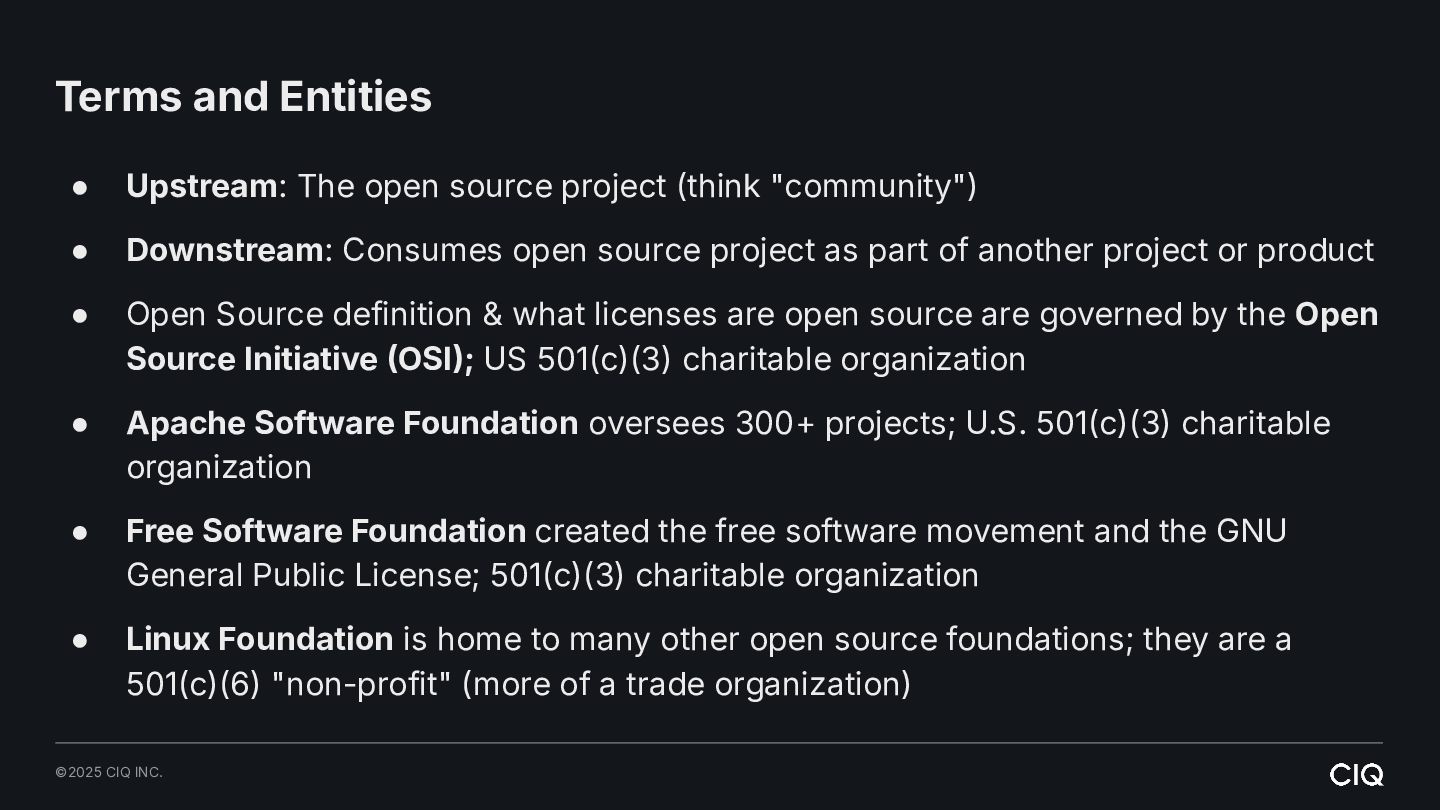Click the bullet before Open Source definition
Screen dimensions: 1440x810
pyautogui.click(x=81, y=315)
